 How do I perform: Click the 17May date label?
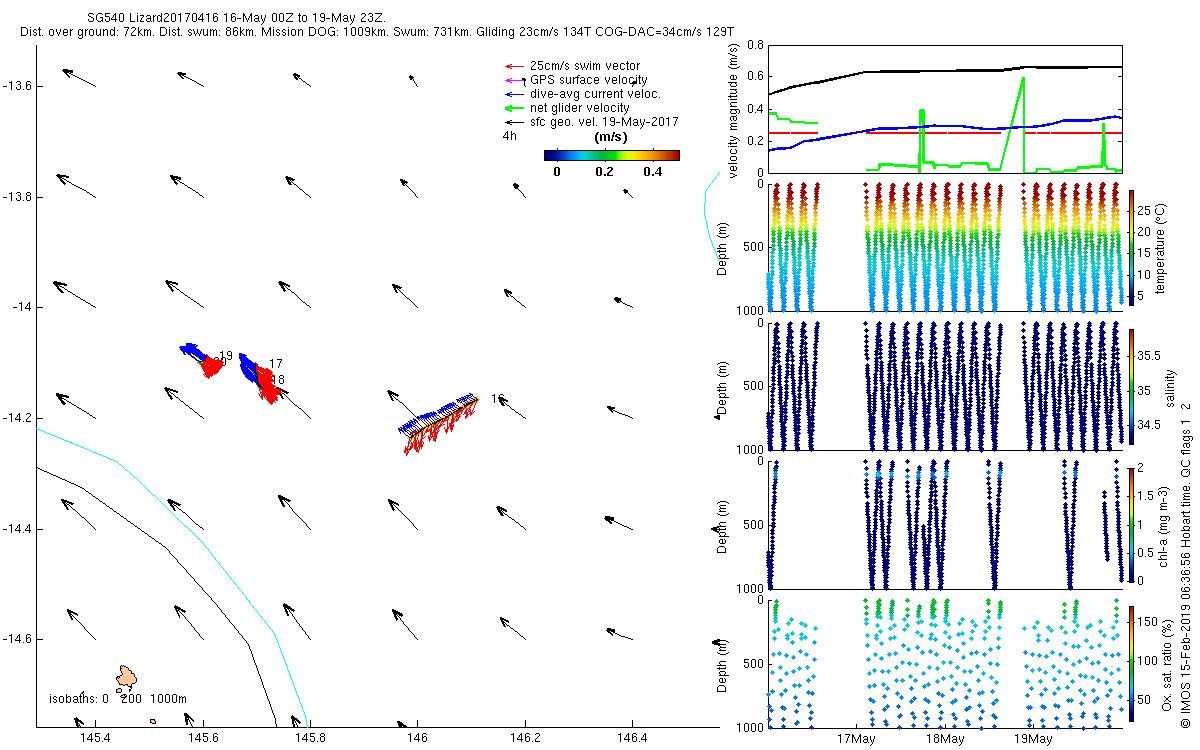point(856,740)
